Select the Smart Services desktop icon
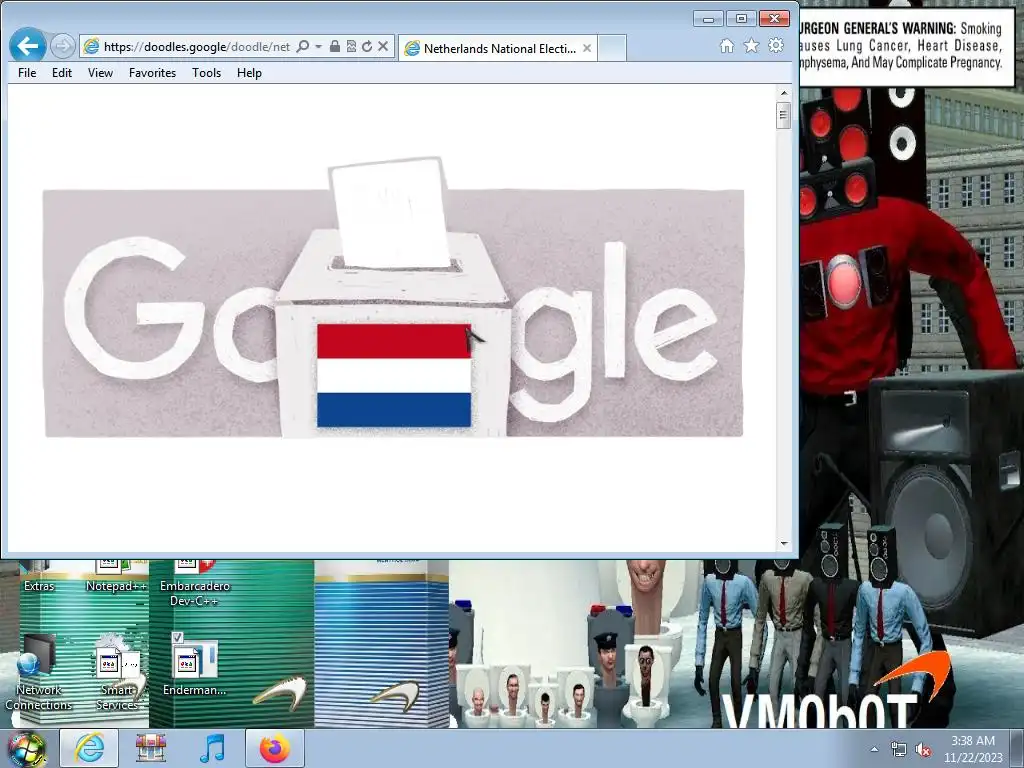 click(x=117, y=673)
